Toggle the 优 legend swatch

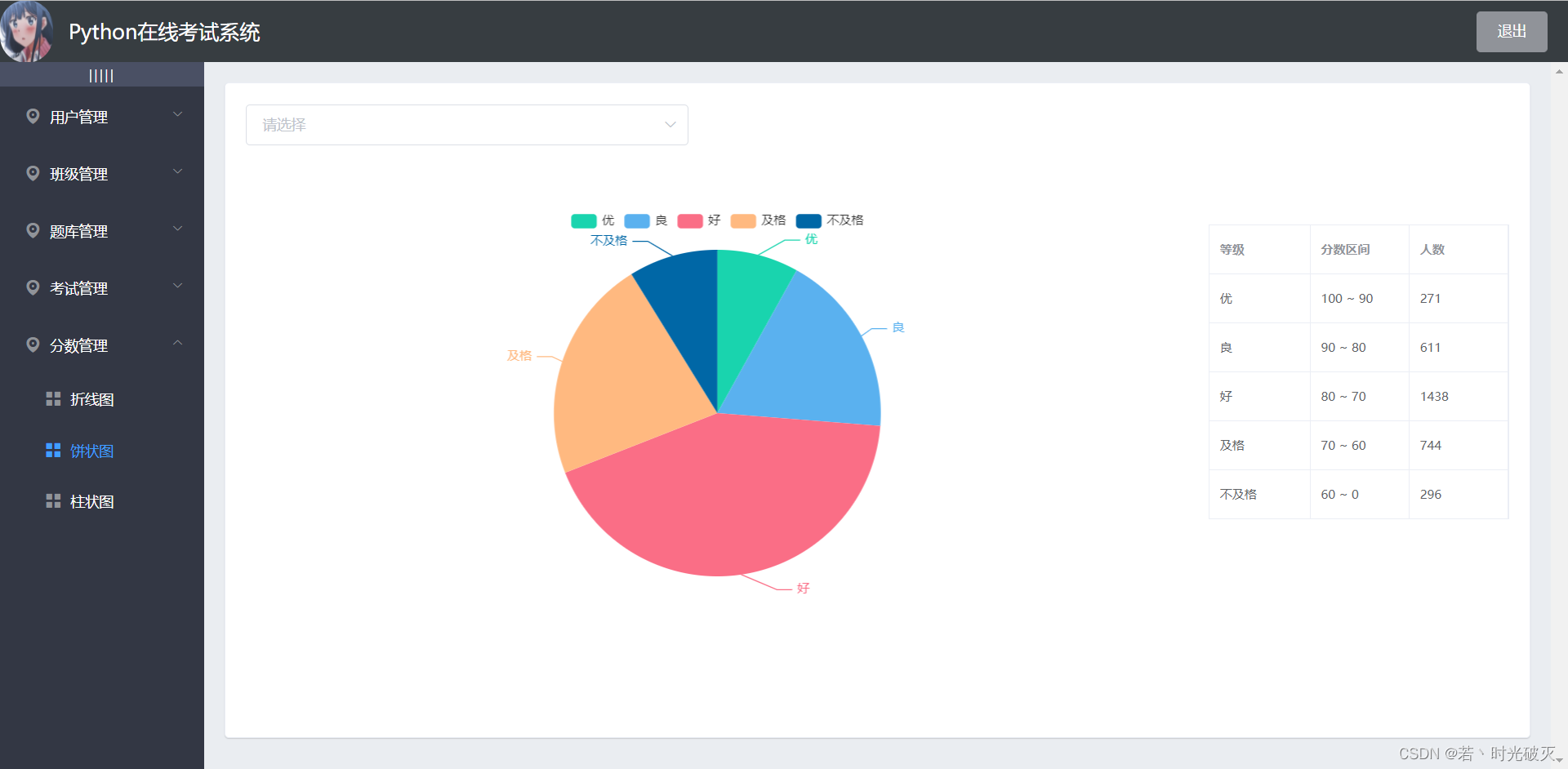[584, 220]
